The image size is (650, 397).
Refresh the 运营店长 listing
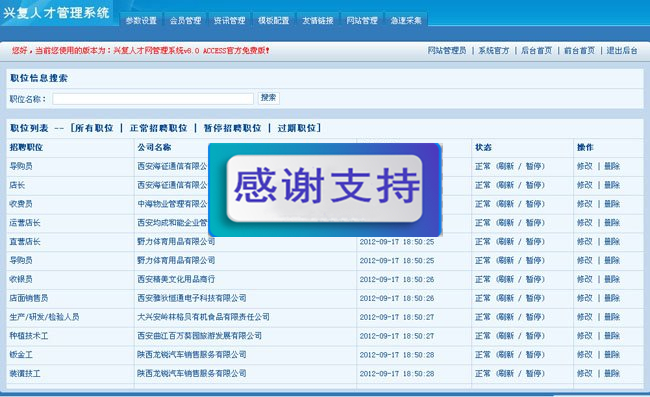tap(507, 223)
